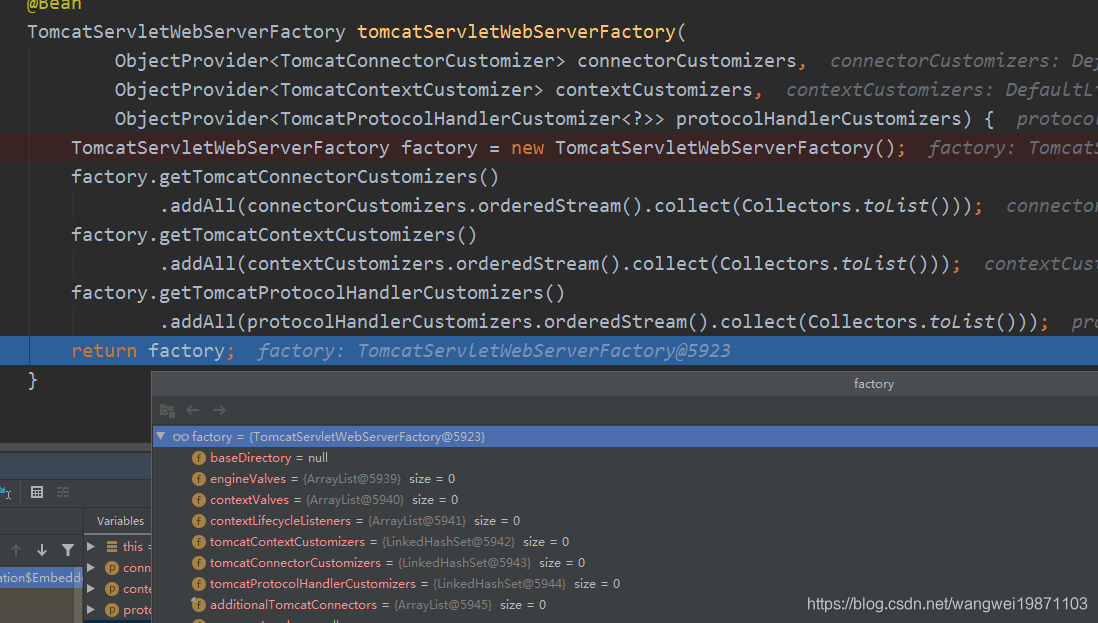The image size is (1098, 623).
Task: Collapse the factory node in the inspector popup
Action: (160, 436)
